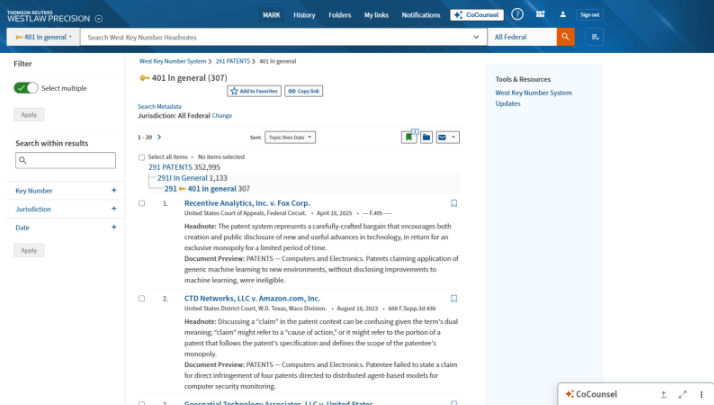Screen dimensions: 714x405
Task: Click the advanced search icon beside search button
Action: 596,37
